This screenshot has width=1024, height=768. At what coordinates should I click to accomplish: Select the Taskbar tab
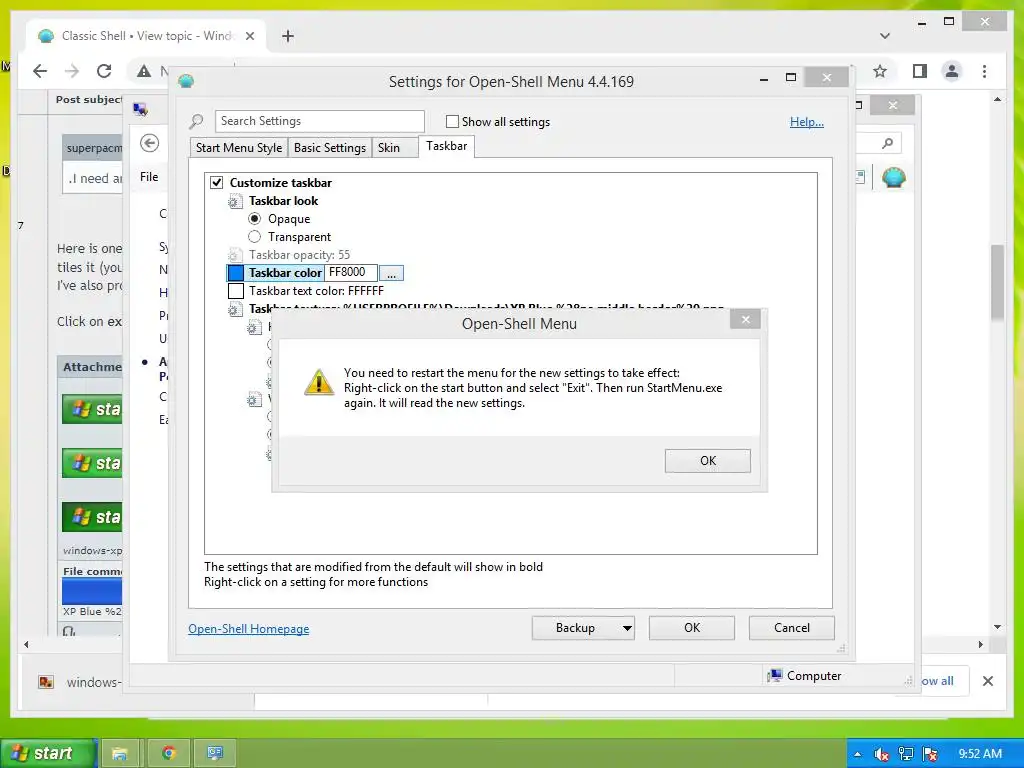tap(447, 146)
